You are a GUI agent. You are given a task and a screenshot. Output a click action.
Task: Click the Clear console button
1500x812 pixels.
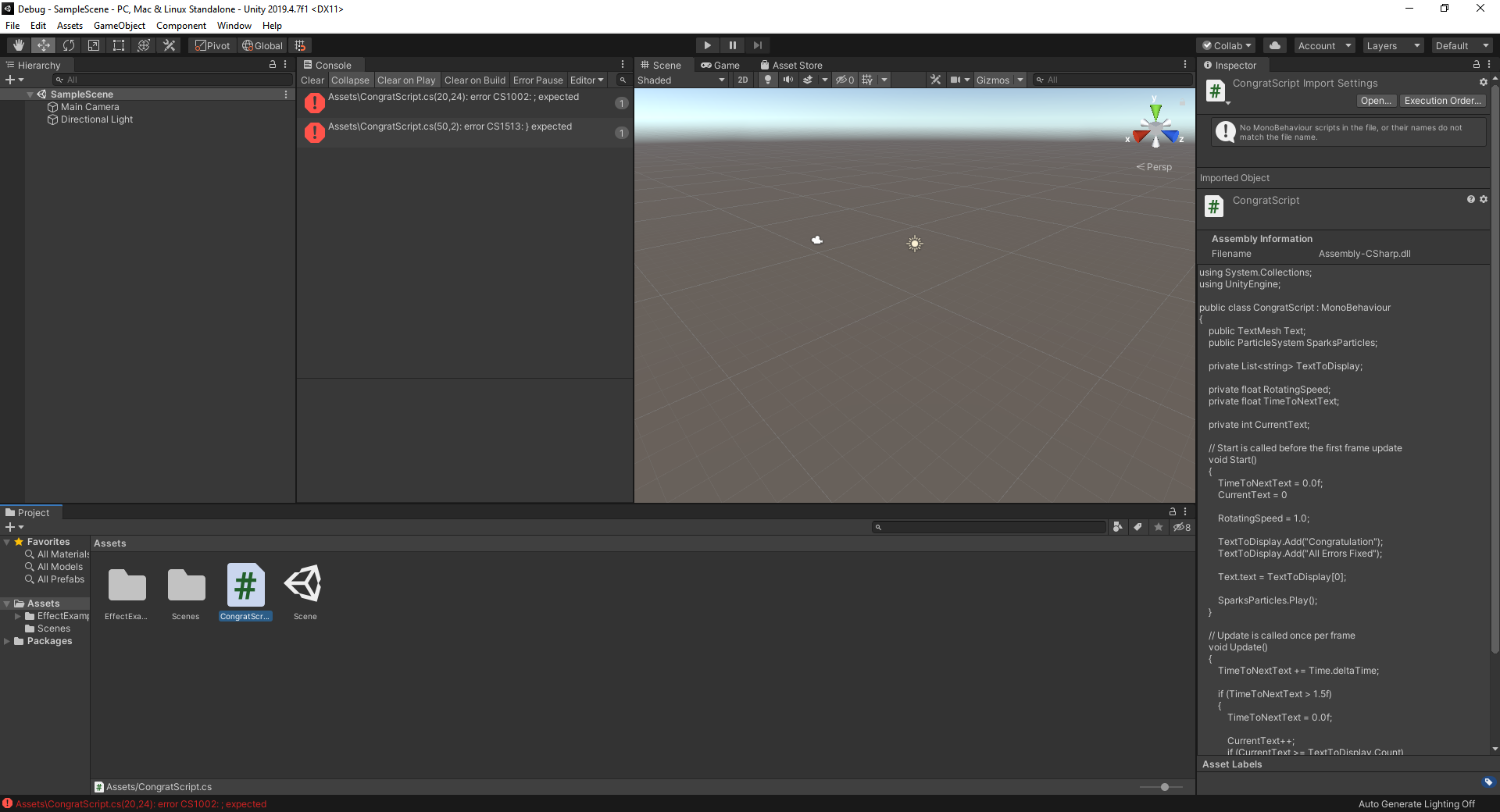[312, 80]
